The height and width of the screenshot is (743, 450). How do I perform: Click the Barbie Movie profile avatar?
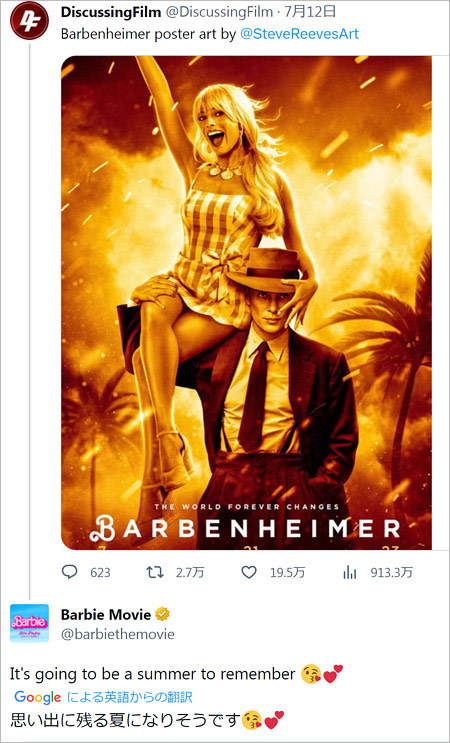point(29,623)
